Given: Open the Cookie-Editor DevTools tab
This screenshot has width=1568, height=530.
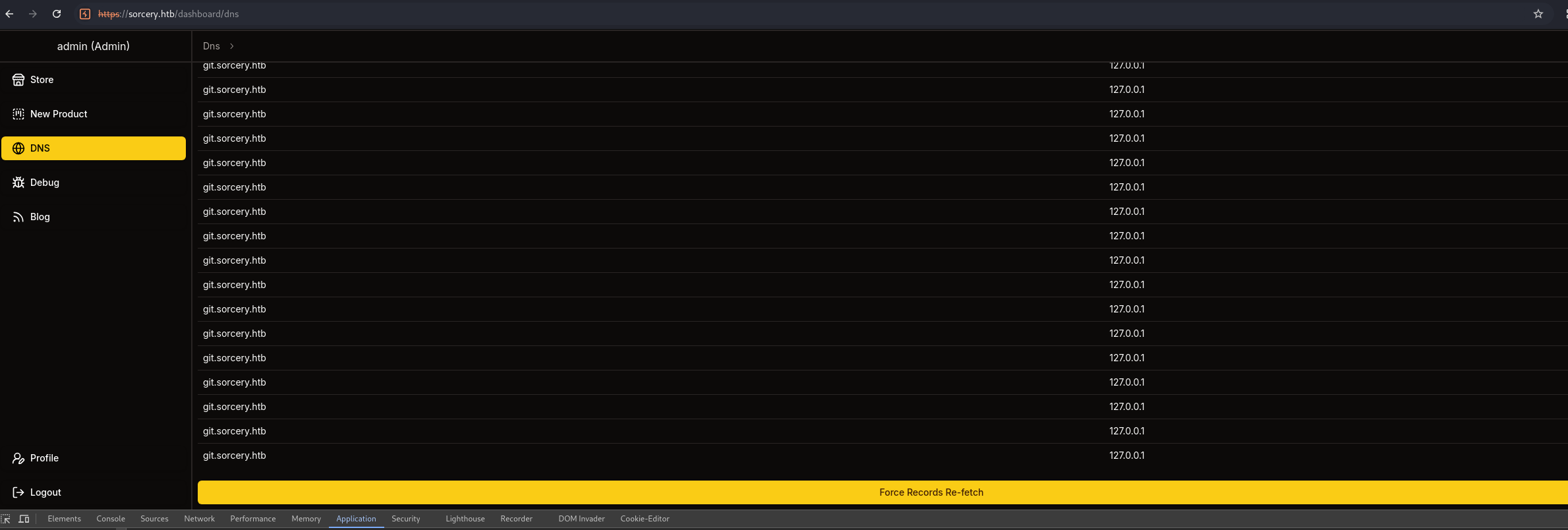Looking at the screenshot, I should pyautogui.click(x=645, y=519).
